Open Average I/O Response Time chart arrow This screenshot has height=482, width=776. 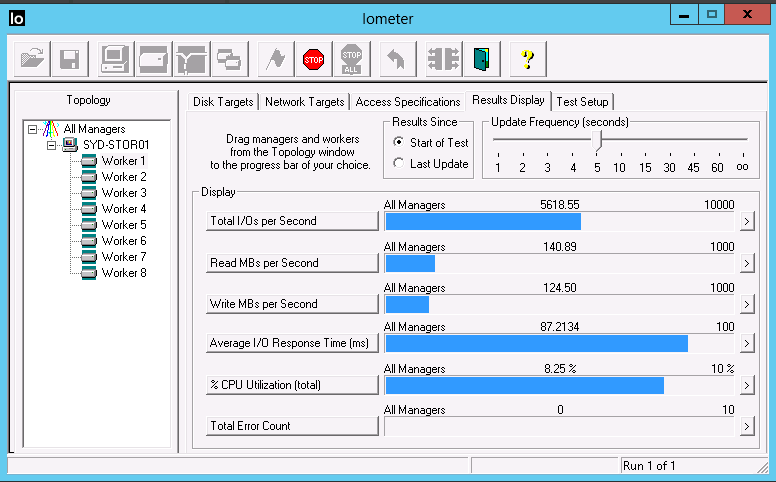[x=747, y=343]
